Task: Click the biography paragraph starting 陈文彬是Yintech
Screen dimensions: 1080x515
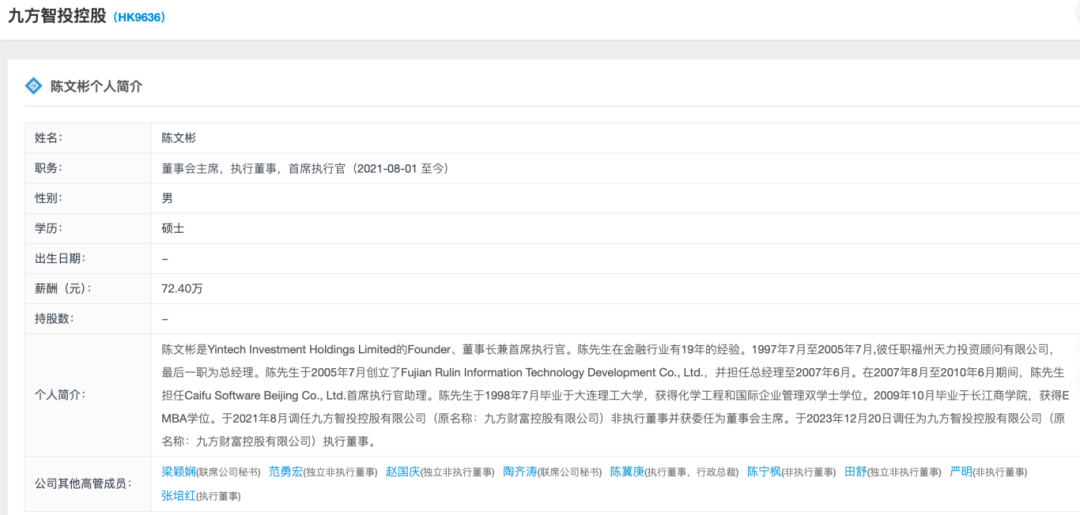Action: tap(616, 395)
